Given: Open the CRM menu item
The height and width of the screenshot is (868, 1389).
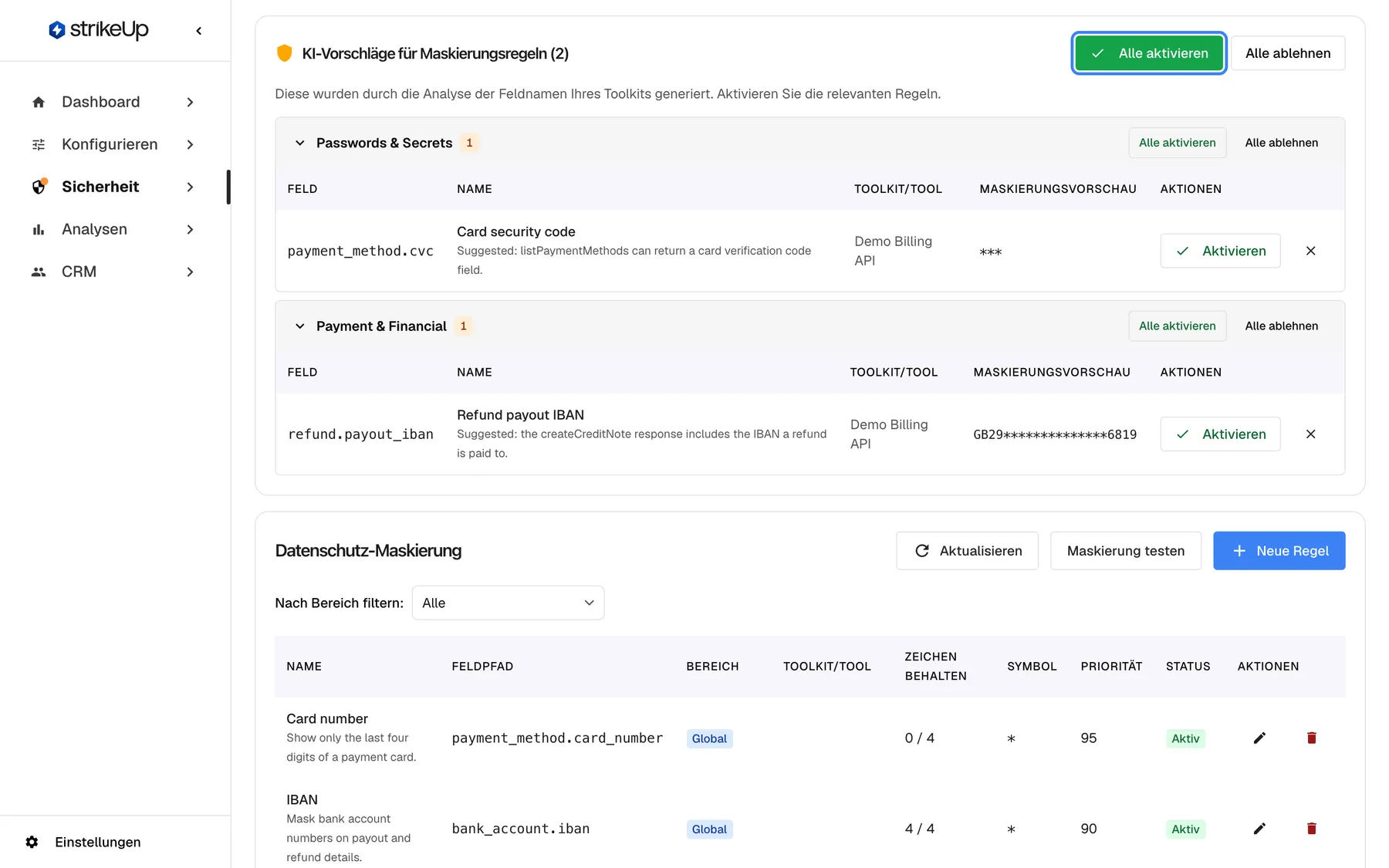Looking at the screenshot, I should [113, 272].
